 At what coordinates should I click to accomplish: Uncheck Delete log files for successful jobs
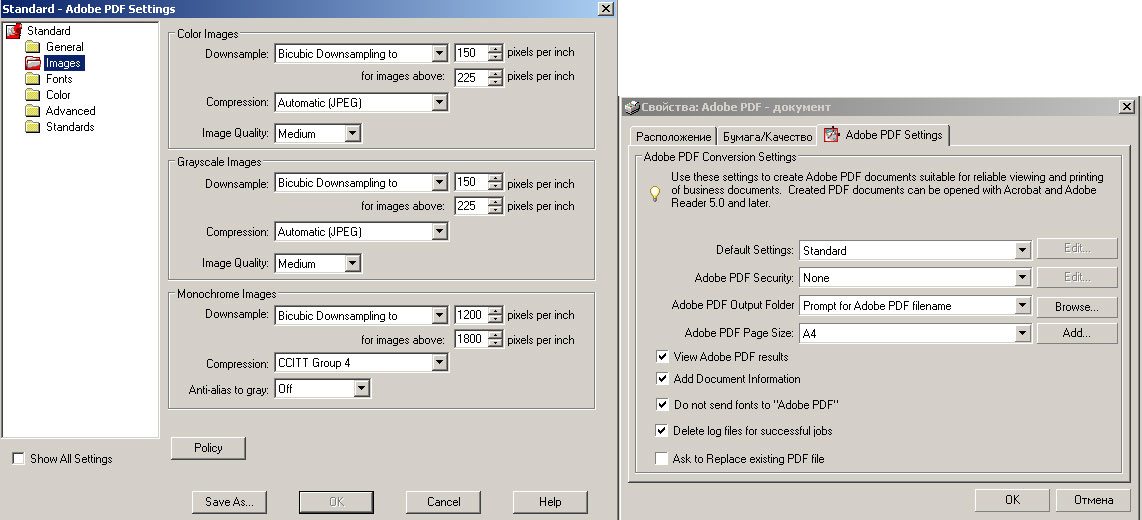click(662, 430)
